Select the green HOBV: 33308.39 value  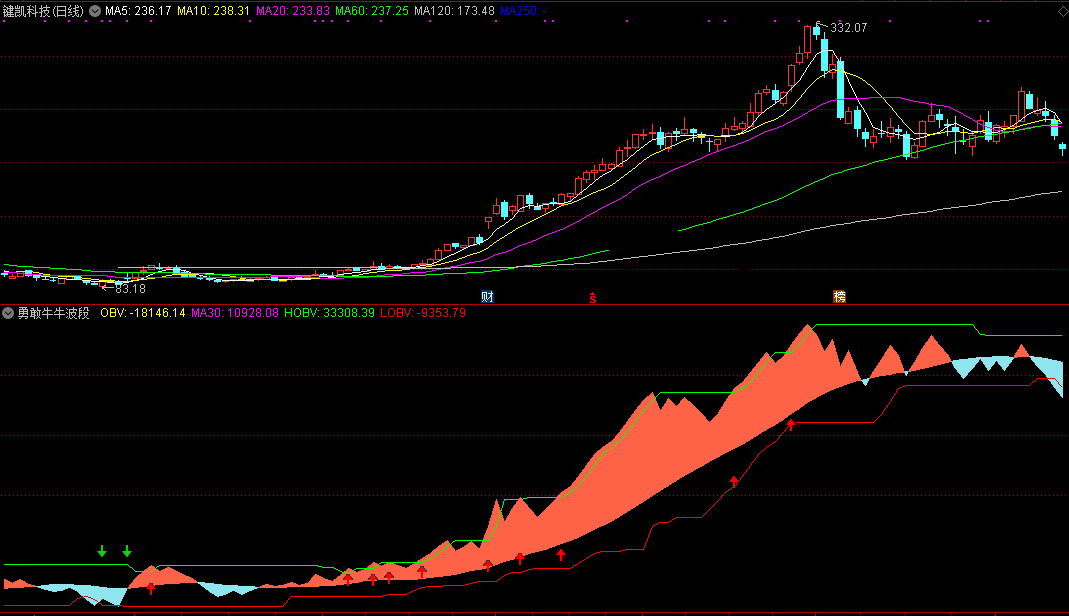[329, 313]
